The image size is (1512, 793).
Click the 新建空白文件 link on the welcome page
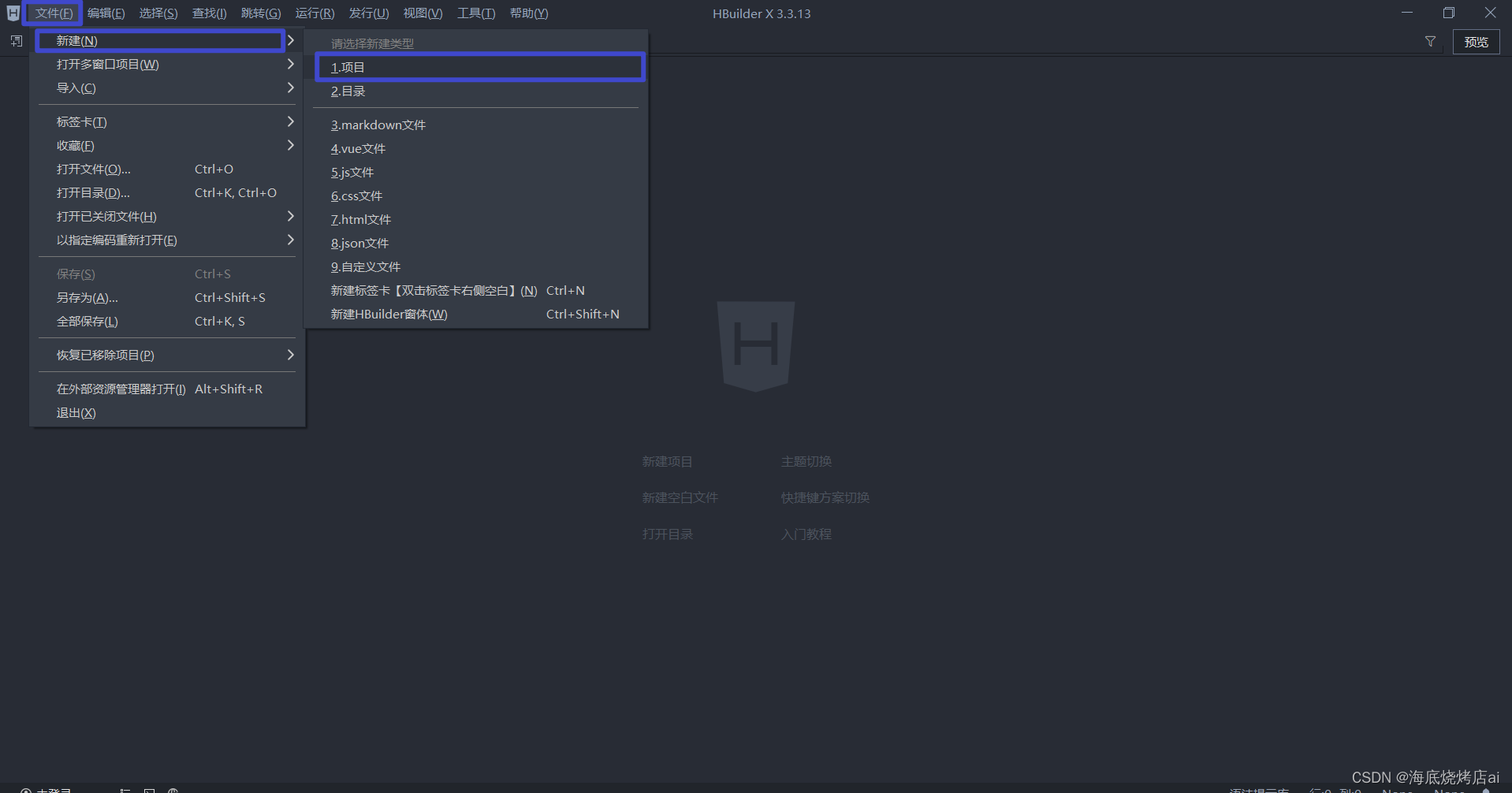(x=680, y=497)
